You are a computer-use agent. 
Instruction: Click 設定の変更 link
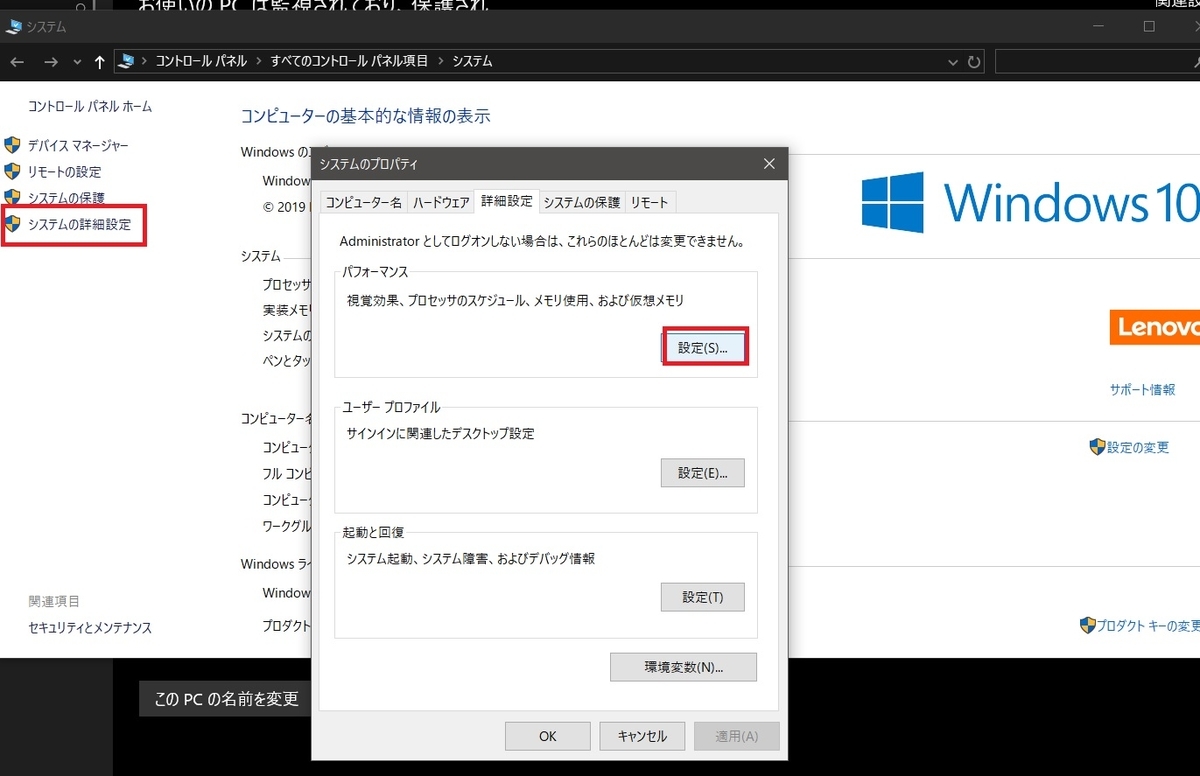pos(1138,447)
